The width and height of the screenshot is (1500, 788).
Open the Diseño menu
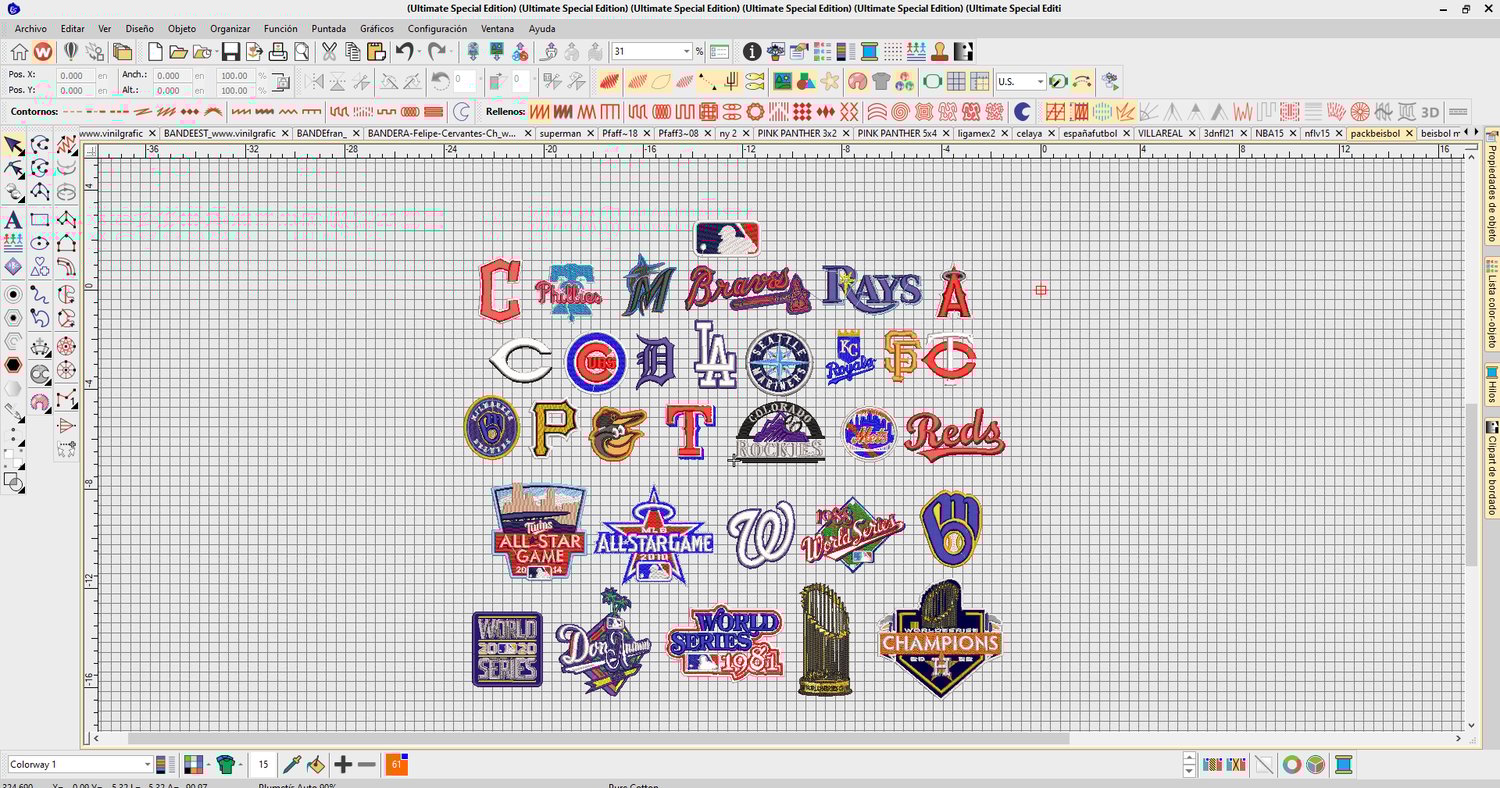140,29
